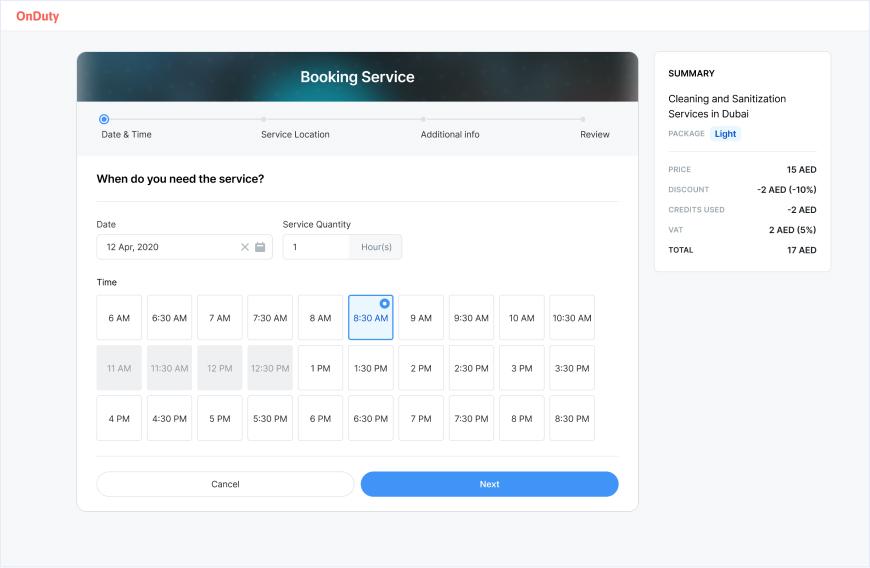Viewport: 870px width, 568px height.
Task: Select the 10:30 AM time slot
Action: pyautogui.click(x=571, y=317)
